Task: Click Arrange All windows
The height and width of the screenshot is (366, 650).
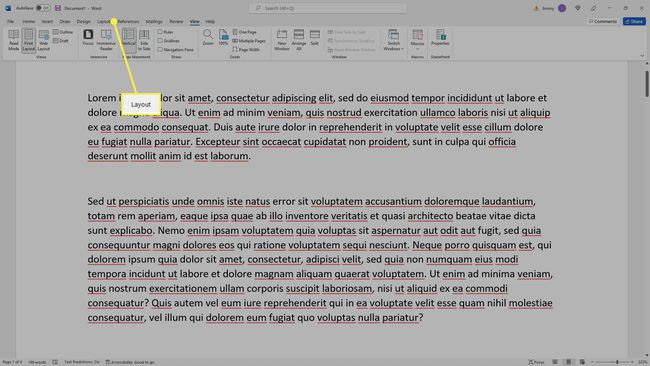Action: coord(299,40)
